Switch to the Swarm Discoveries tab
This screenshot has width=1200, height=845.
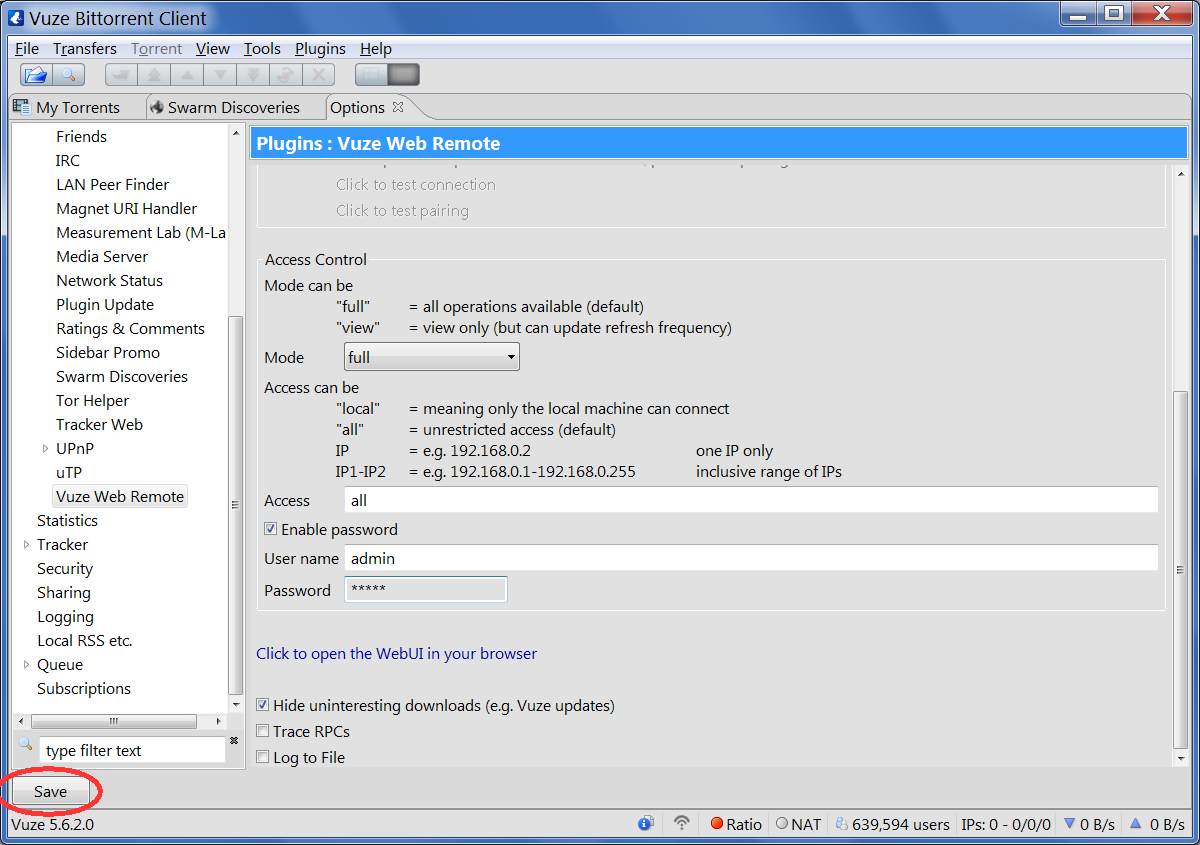coord(233,107)
